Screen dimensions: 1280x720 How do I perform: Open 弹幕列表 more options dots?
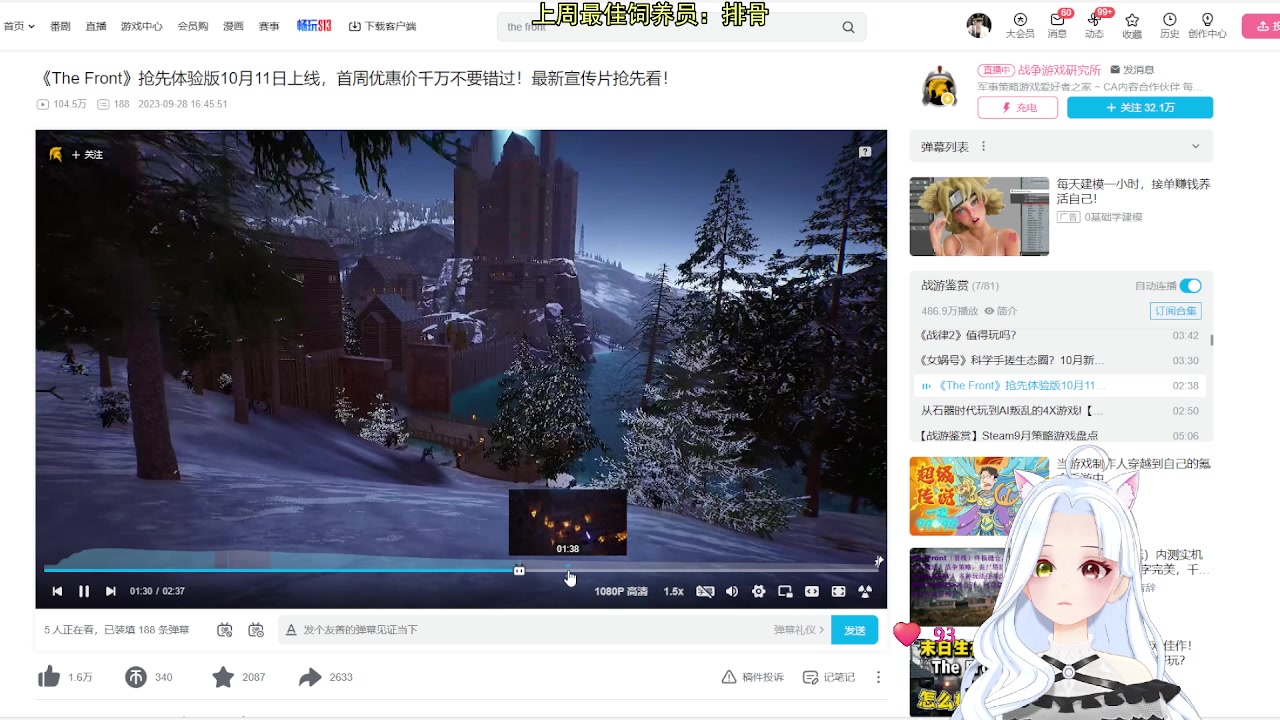pos(983,147)
